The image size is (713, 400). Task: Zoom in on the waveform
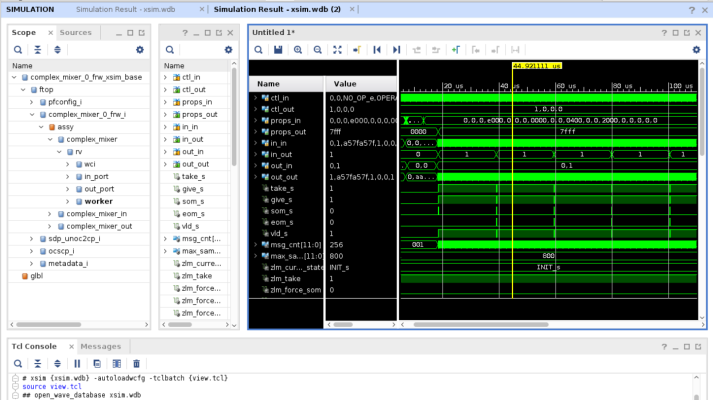pyautogui.click(x=298, y=50)
